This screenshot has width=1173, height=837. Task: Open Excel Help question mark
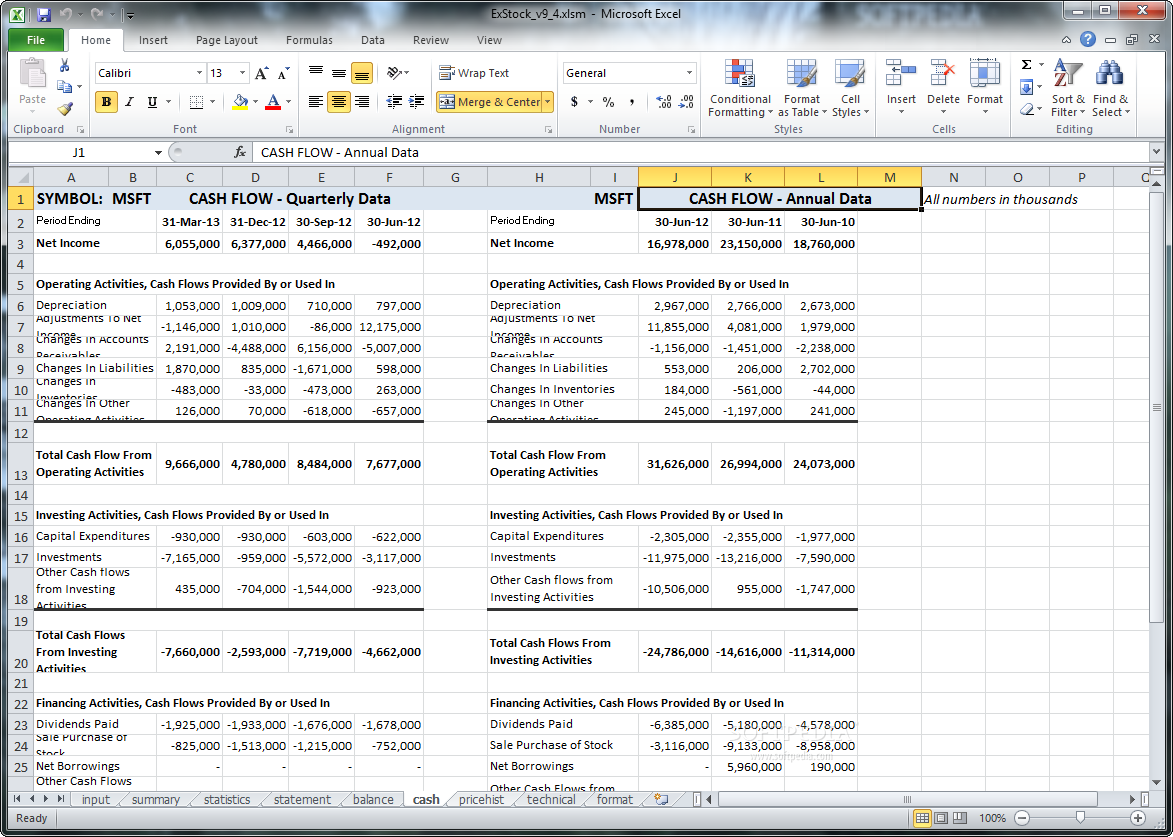coord(1088,40)
